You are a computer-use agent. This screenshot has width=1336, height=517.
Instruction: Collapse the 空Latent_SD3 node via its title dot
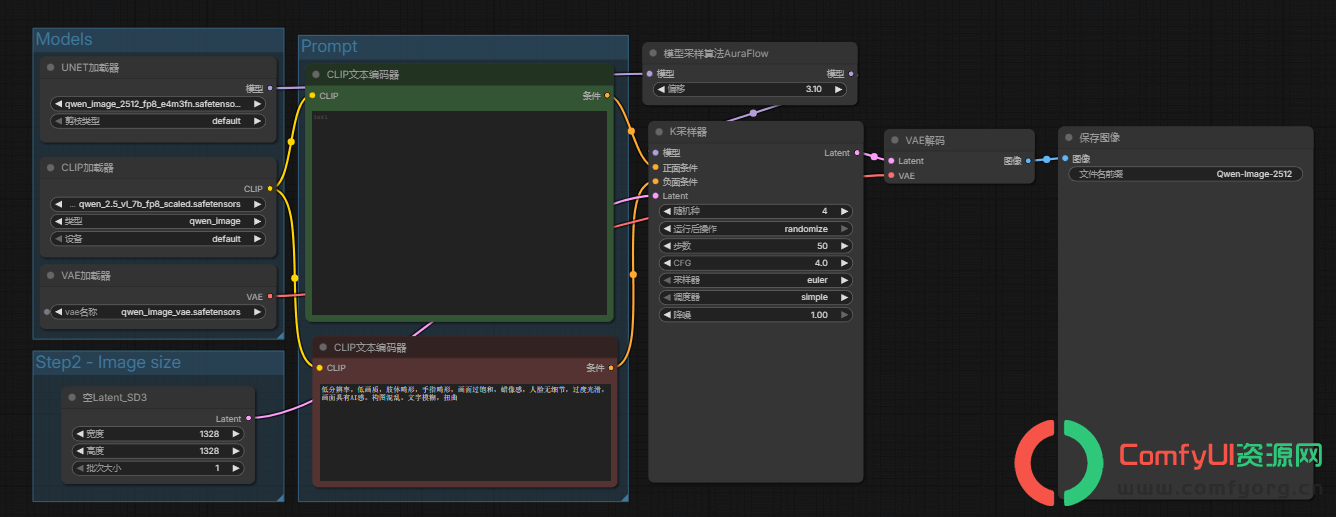click(73, 398)
